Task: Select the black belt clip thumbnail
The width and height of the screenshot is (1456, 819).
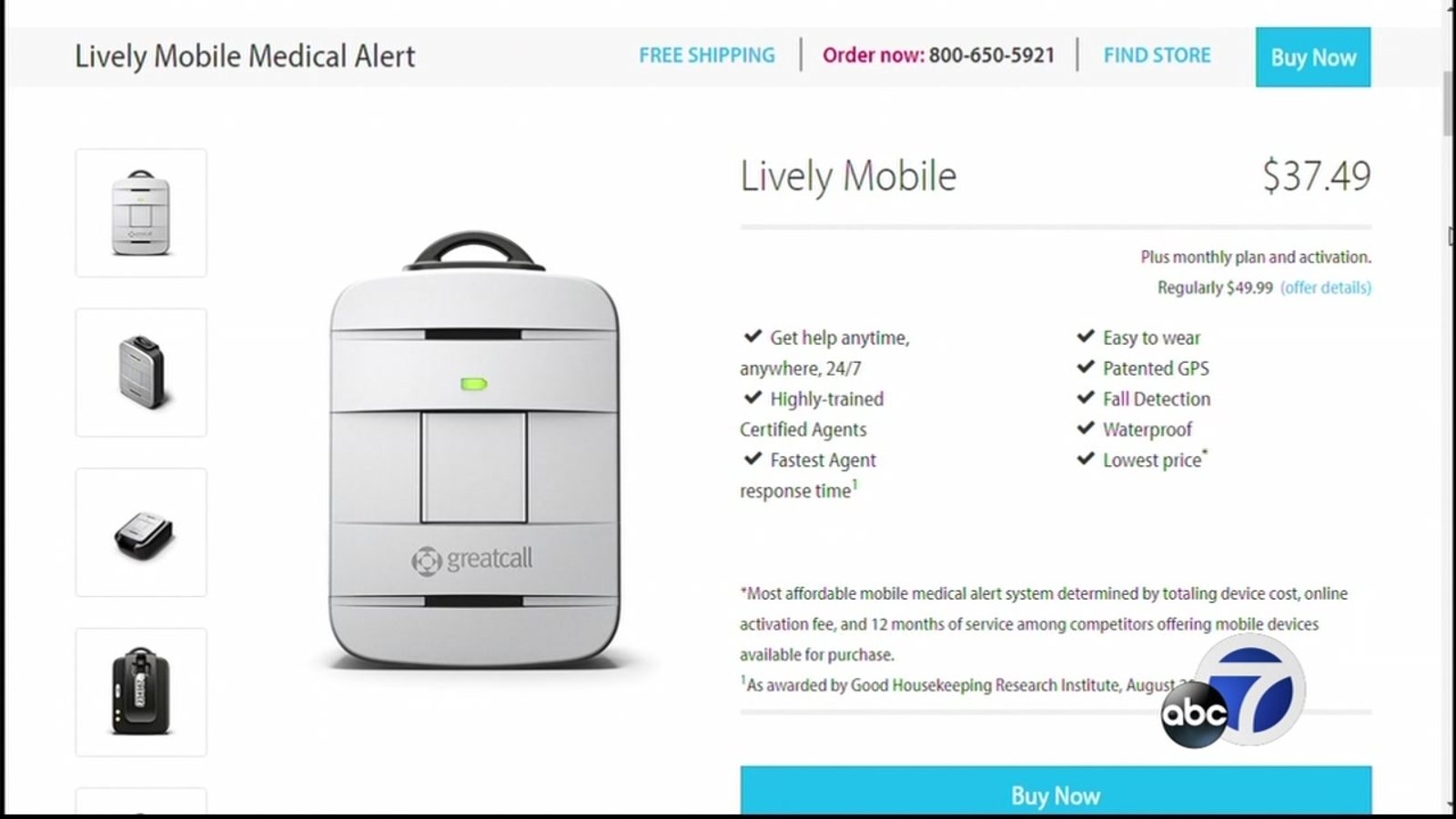Action: (141, 693)
